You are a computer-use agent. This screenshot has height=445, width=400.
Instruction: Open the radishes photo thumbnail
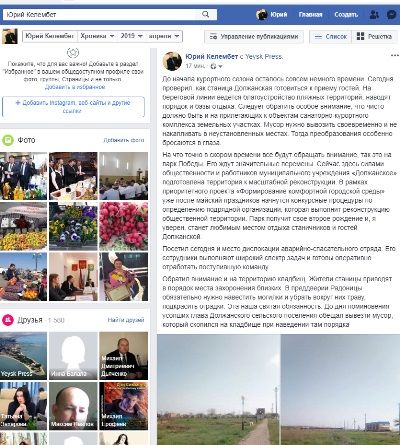124,226
